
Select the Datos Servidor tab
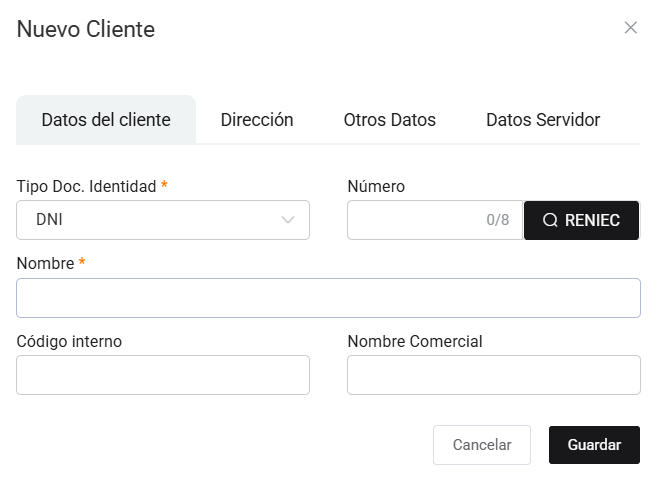542,120
